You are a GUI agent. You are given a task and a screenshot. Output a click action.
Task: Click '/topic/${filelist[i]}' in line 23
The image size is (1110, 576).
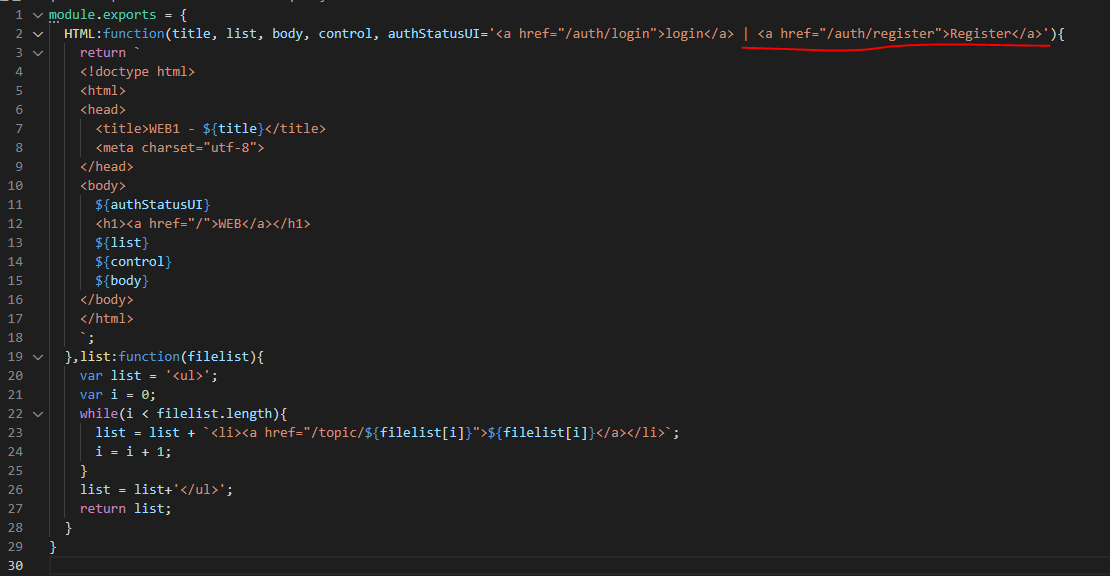pyautogui.click(x=391, y=432)
